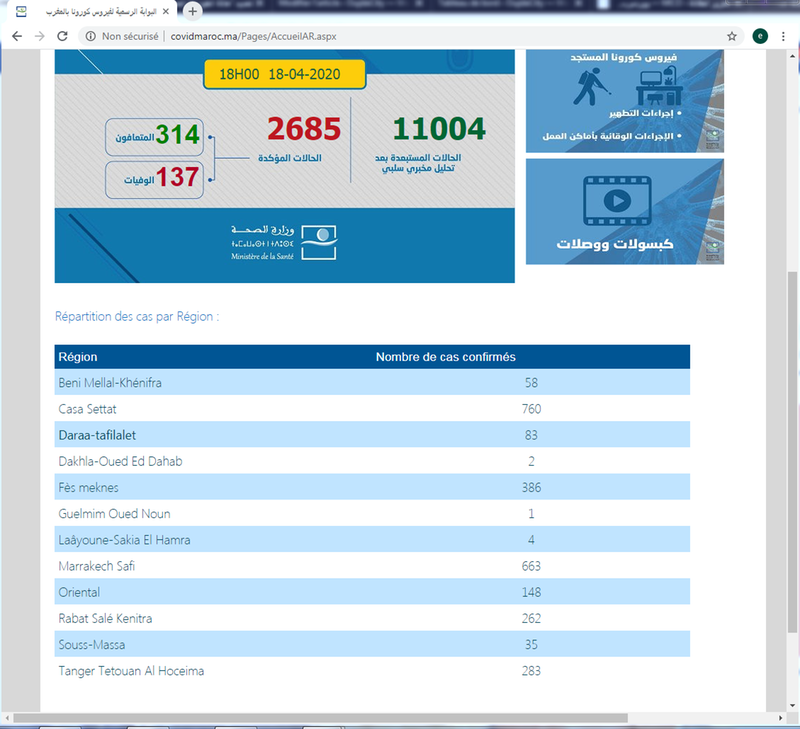
Task: Open a new tab with the plus button
Action: pos(192,11)
